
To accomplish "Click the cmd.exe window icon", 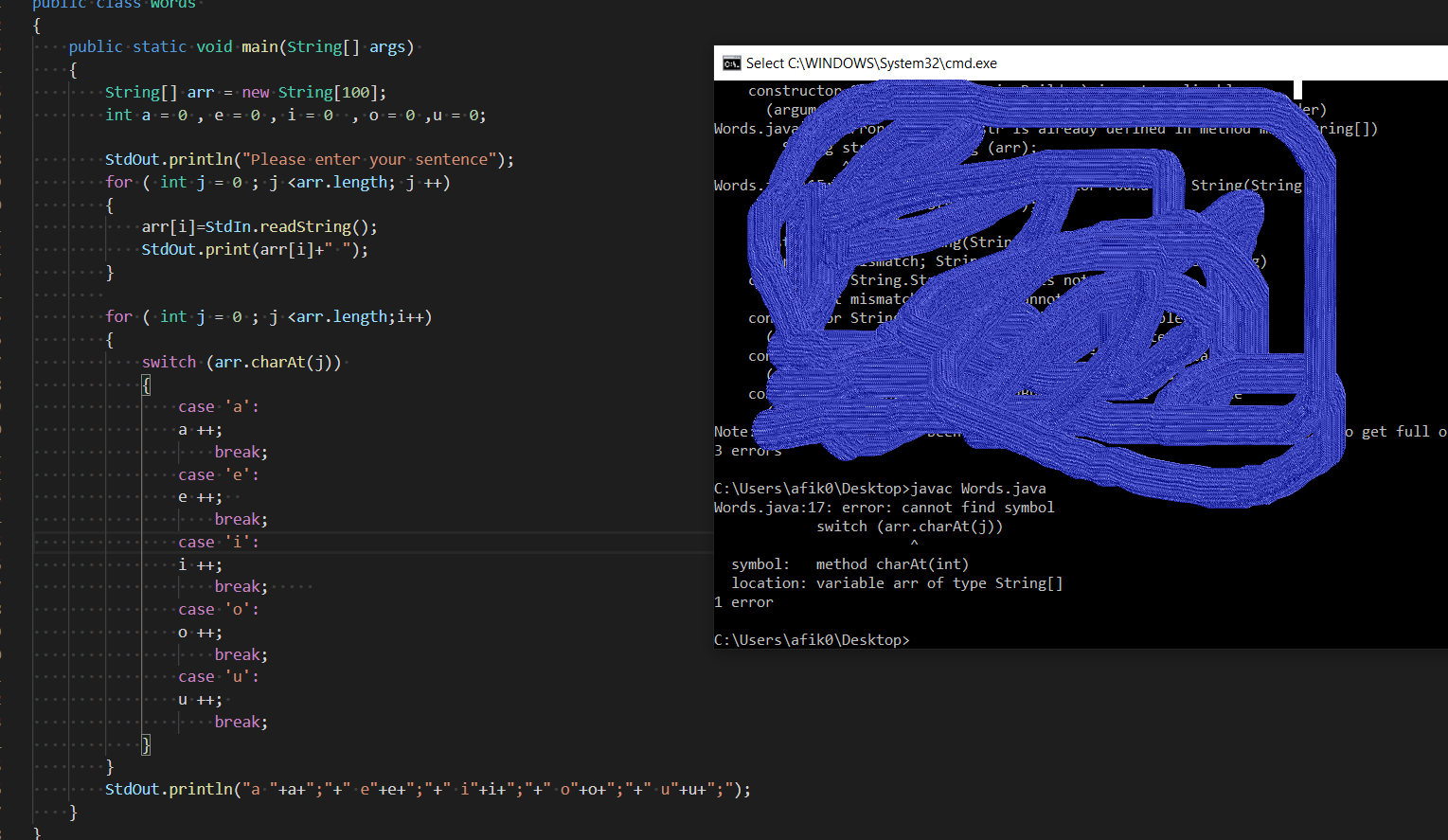I will pyautogui.click(x=731, y=63).
